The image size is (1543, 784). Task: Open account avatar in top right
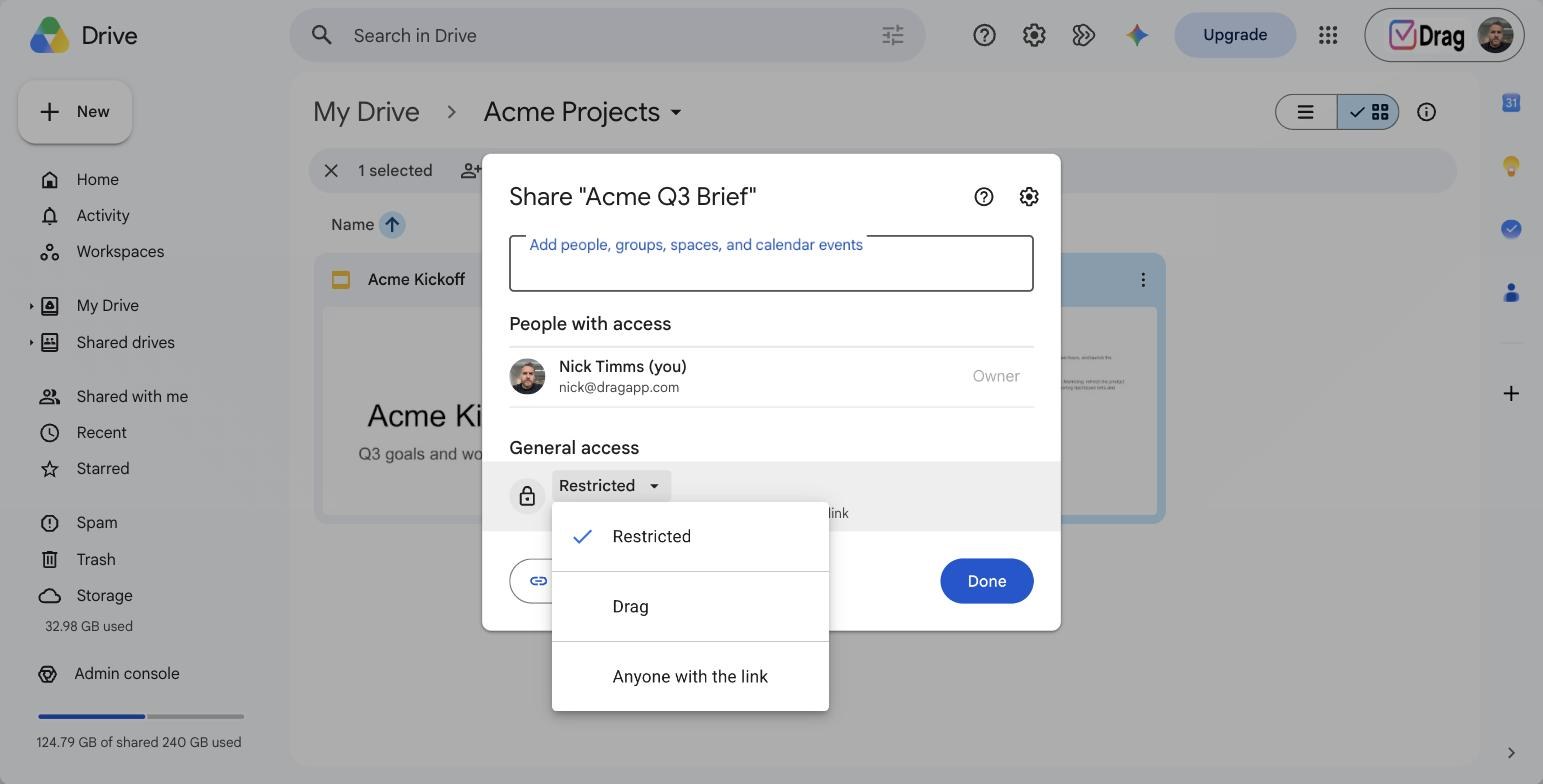pos(1495,35)
